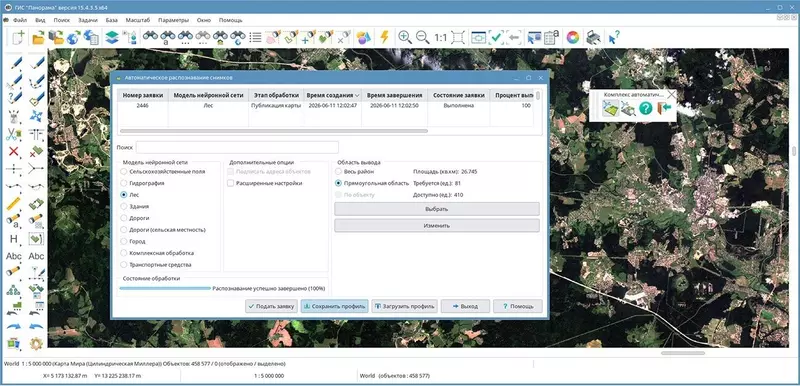Select the Лес model radio button

(123, 195)
